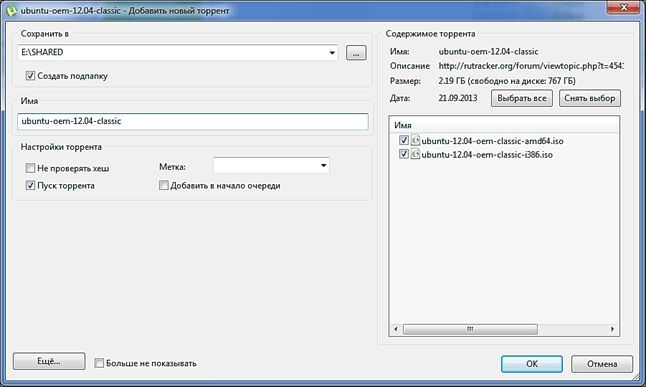Uncheck ubuntu-12.04-oem-classic-amd64.iso file
The width and height of the screenshot is (646, 387).
coord(404,141)
